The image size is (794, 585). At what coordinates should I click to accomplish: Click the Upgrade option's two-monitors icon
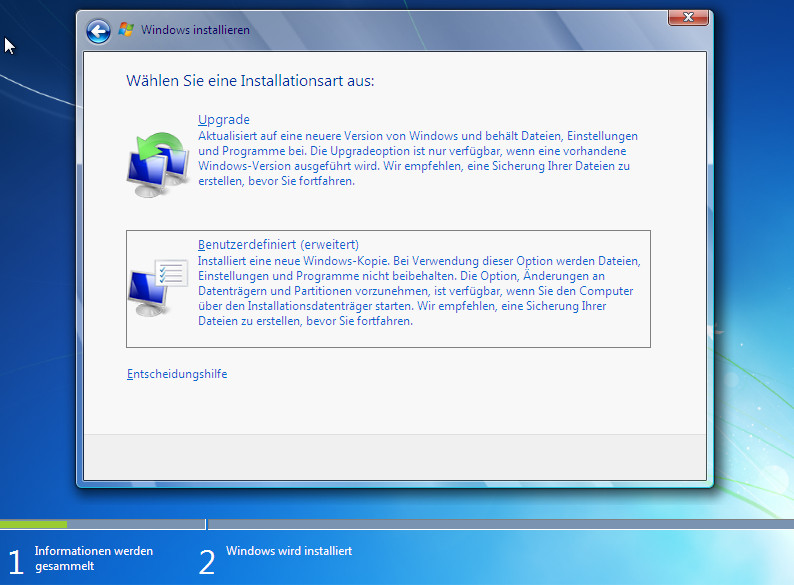click(x=158, y=164)
